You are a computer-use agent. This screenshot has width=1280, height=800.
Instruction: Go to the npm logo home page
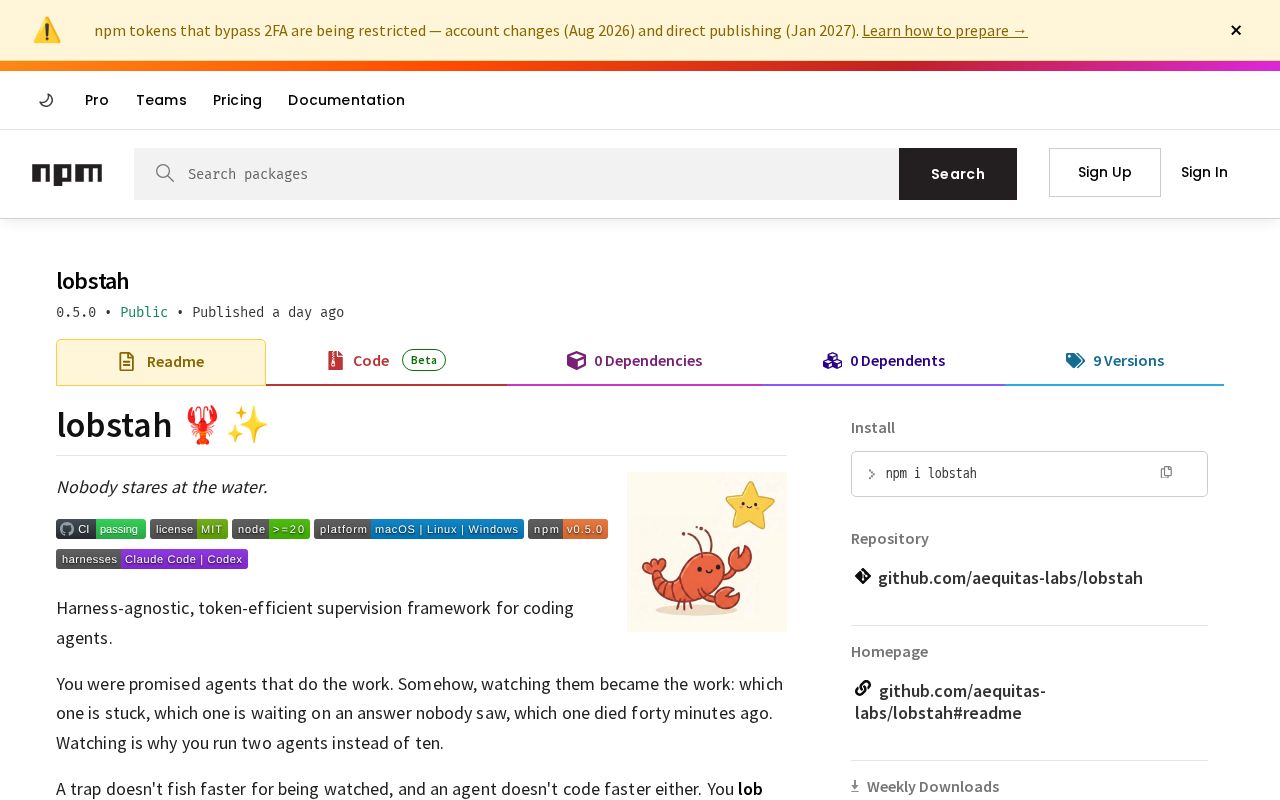(67, 174)
